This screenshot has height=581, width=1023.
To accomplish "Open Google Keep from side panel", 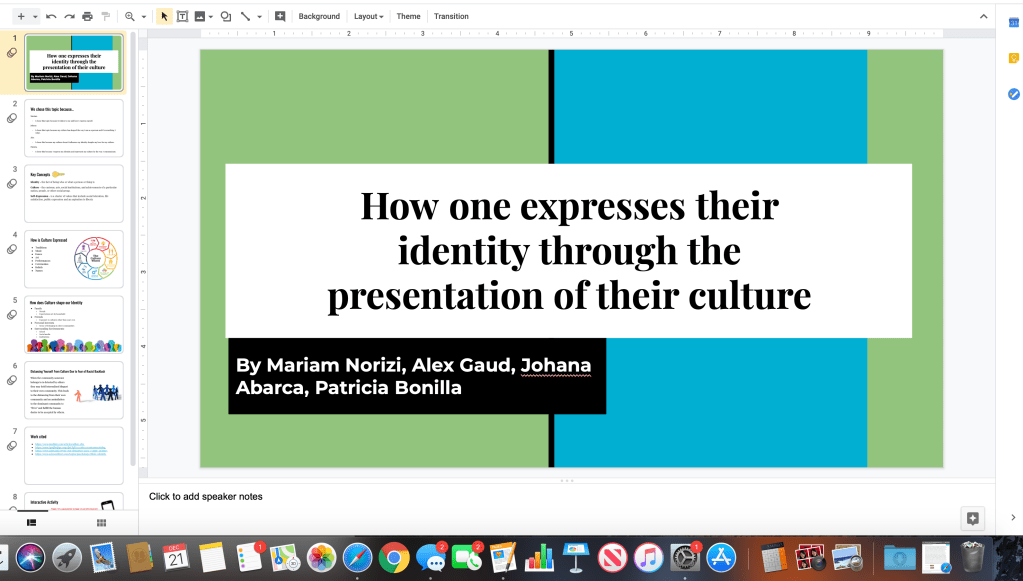I will point(1013,58).
